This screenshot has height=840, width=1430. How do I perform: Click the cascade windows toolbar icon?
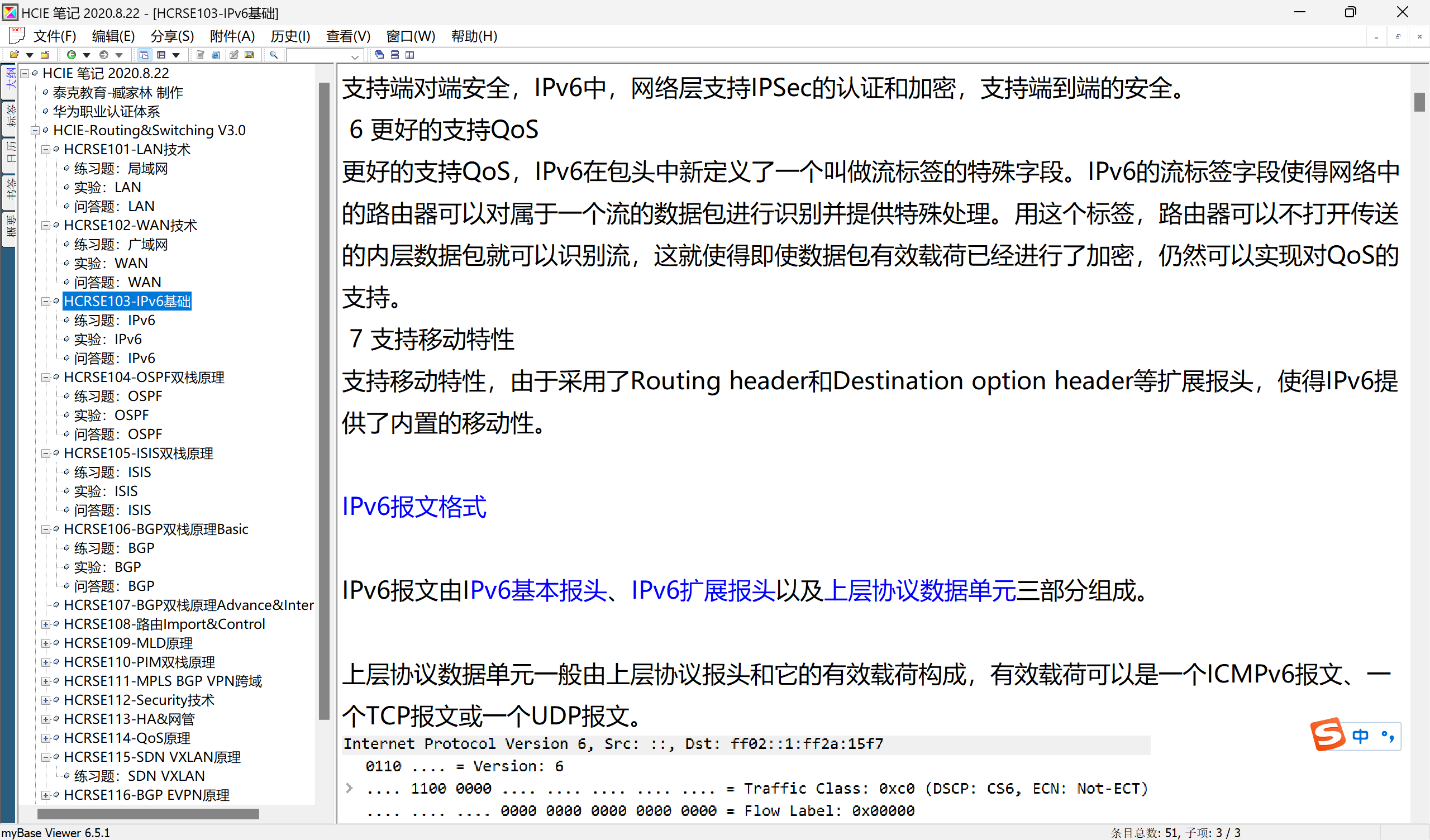379,55
